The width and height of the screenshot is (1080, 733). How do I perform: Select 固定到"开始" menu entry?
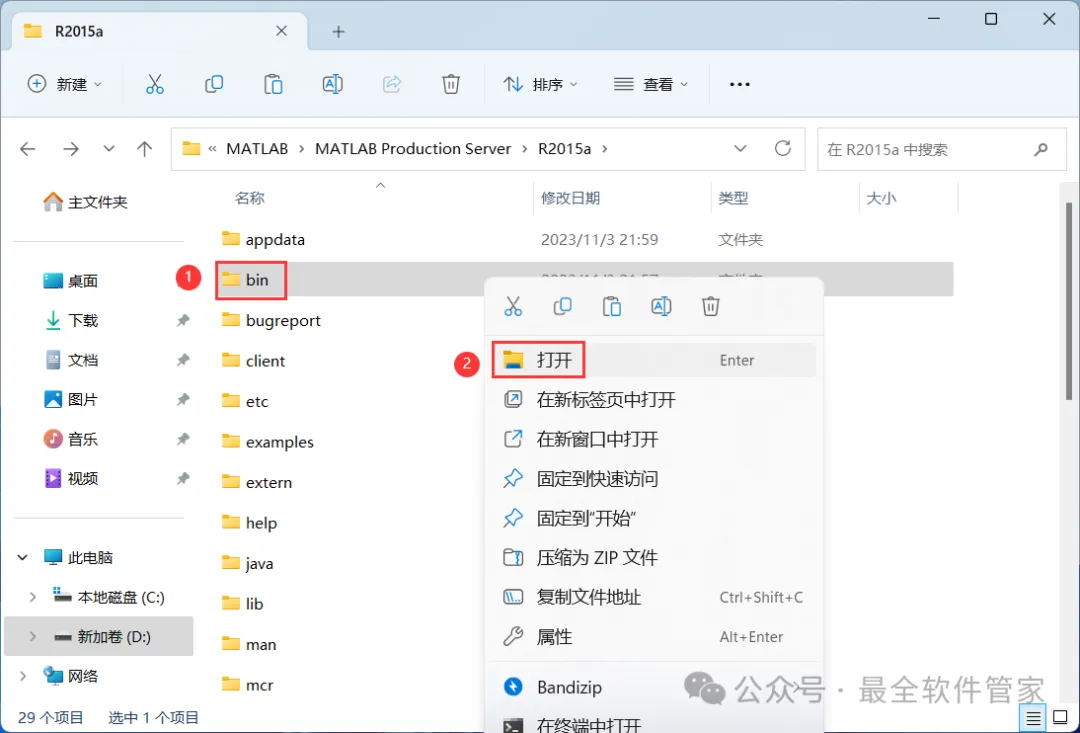pos(654,518)
